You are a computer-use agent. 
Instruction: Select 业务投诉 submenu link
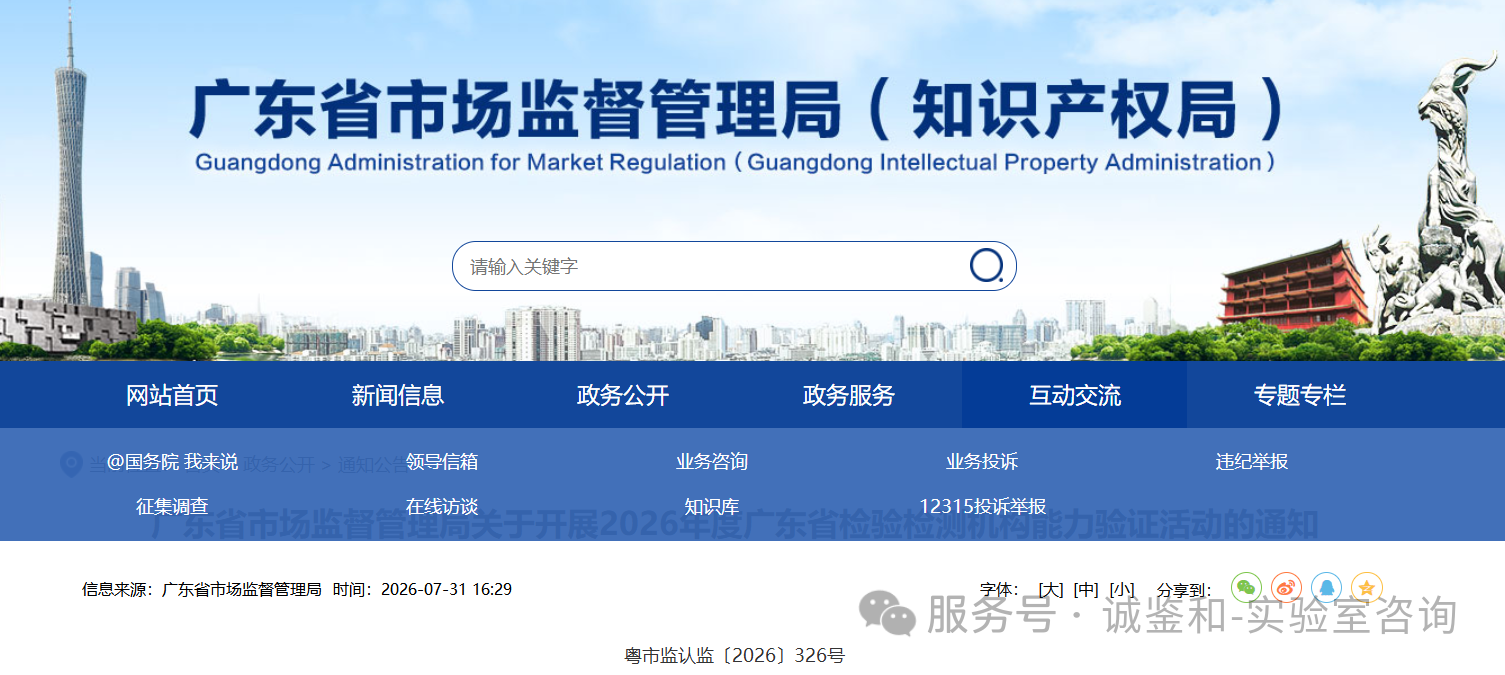(x=982, y=462)
